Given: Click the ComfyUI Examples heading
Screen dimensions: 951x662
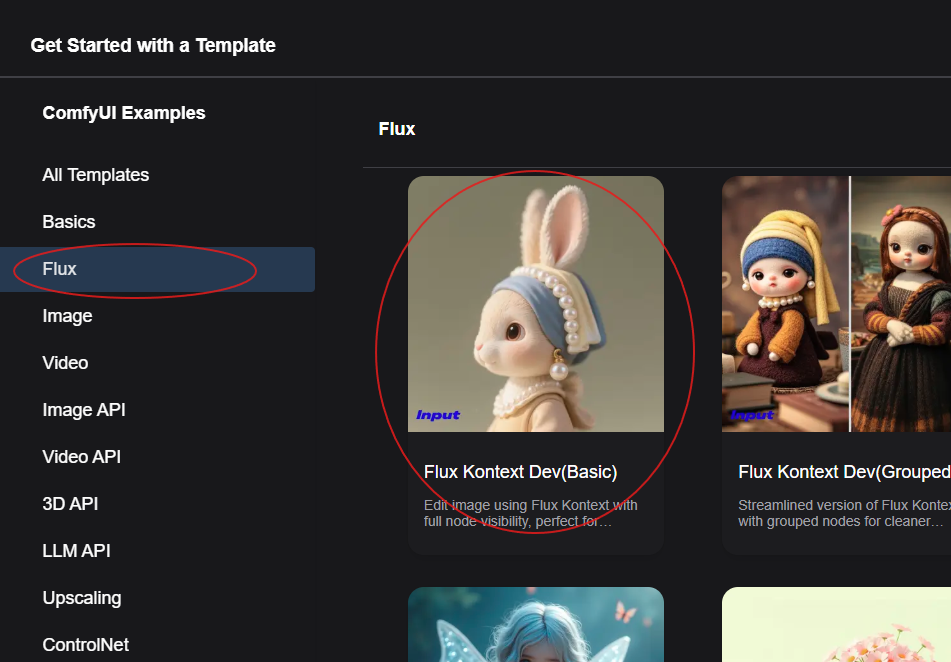Looking at the screenshot, I should point(124,113).
